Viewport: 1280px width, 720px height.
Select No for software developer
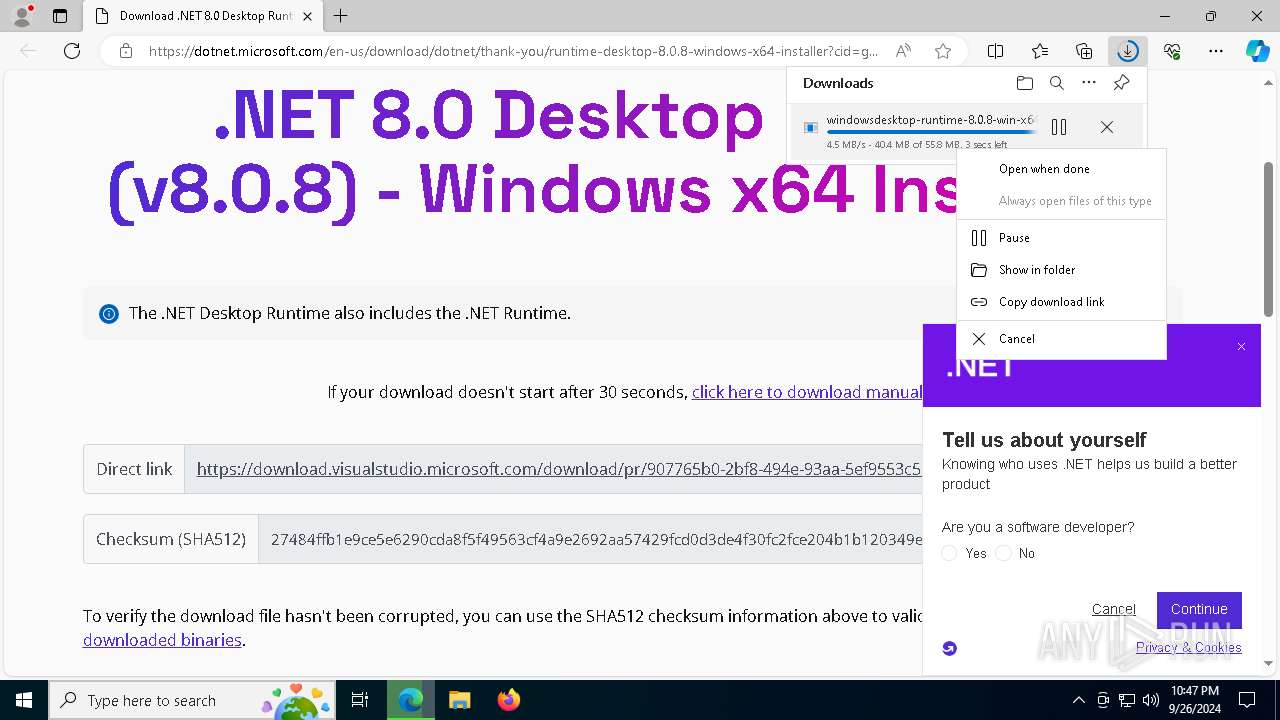click(1004, 553)
